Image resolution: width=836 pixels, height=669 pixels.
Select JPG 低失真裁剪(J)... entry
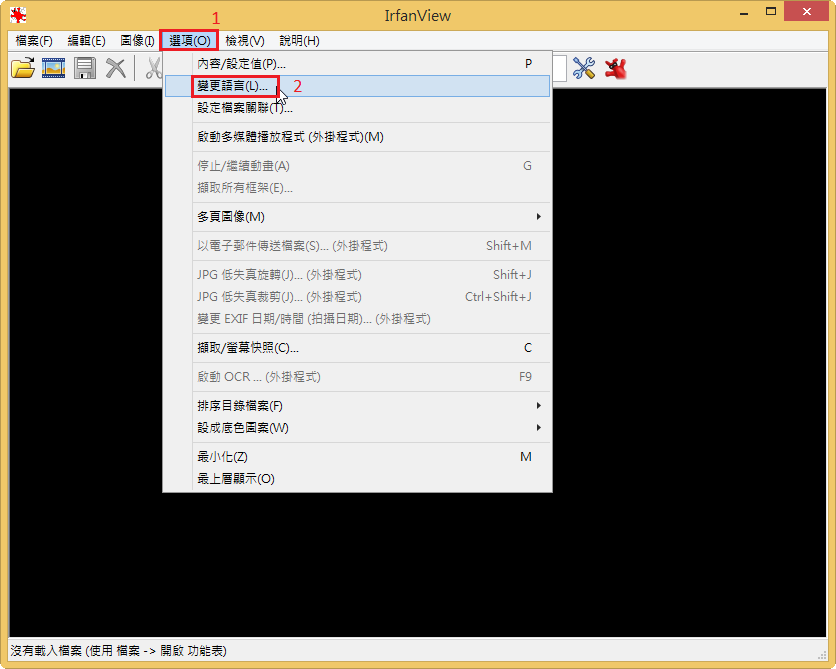(x=357, y=297)
